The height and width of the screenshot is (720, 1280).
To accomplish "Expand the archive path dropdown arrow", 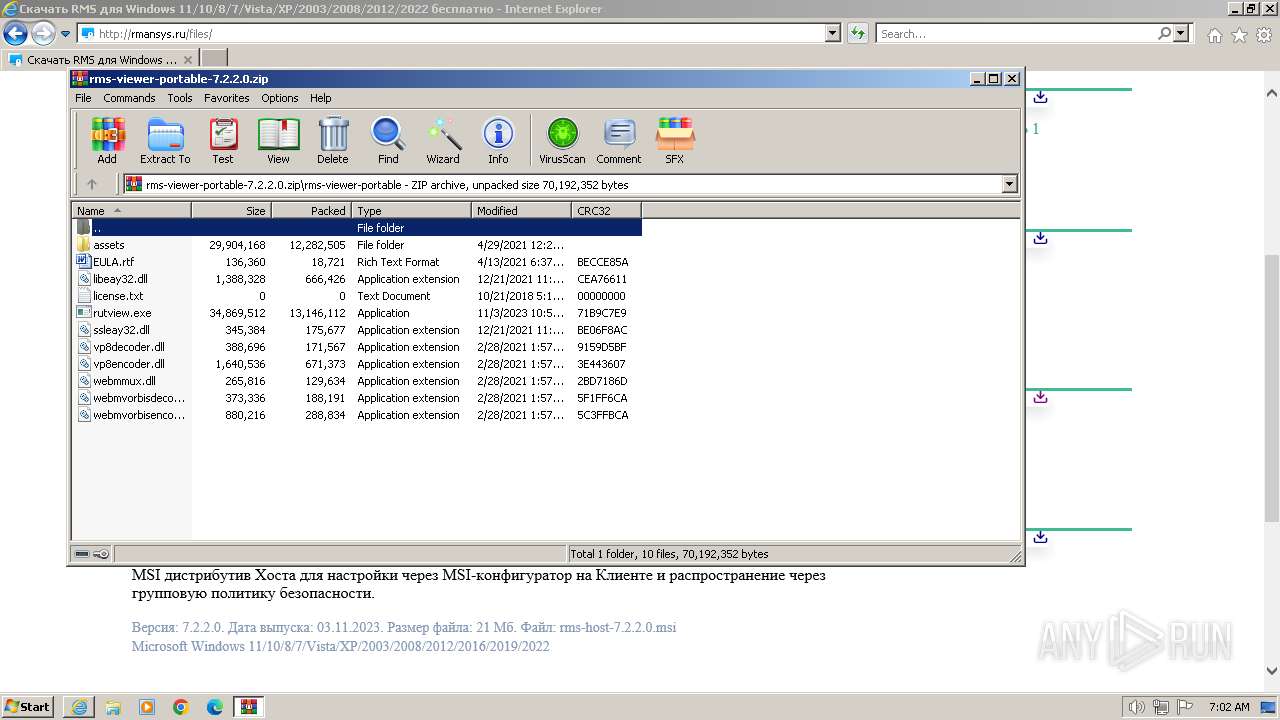I will [x=1009, y=184].
